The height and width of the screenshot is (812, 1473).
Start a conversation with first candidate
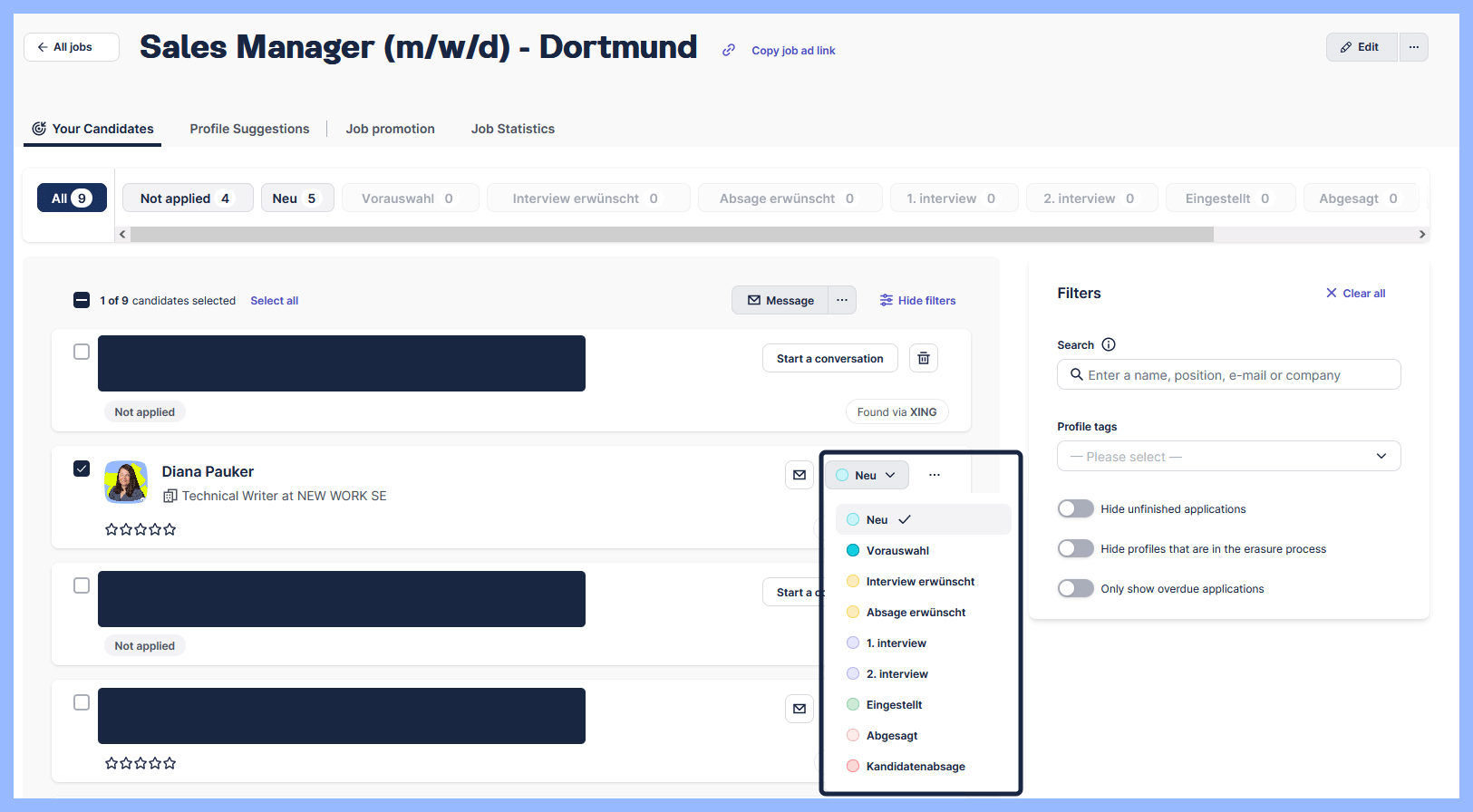829,358
